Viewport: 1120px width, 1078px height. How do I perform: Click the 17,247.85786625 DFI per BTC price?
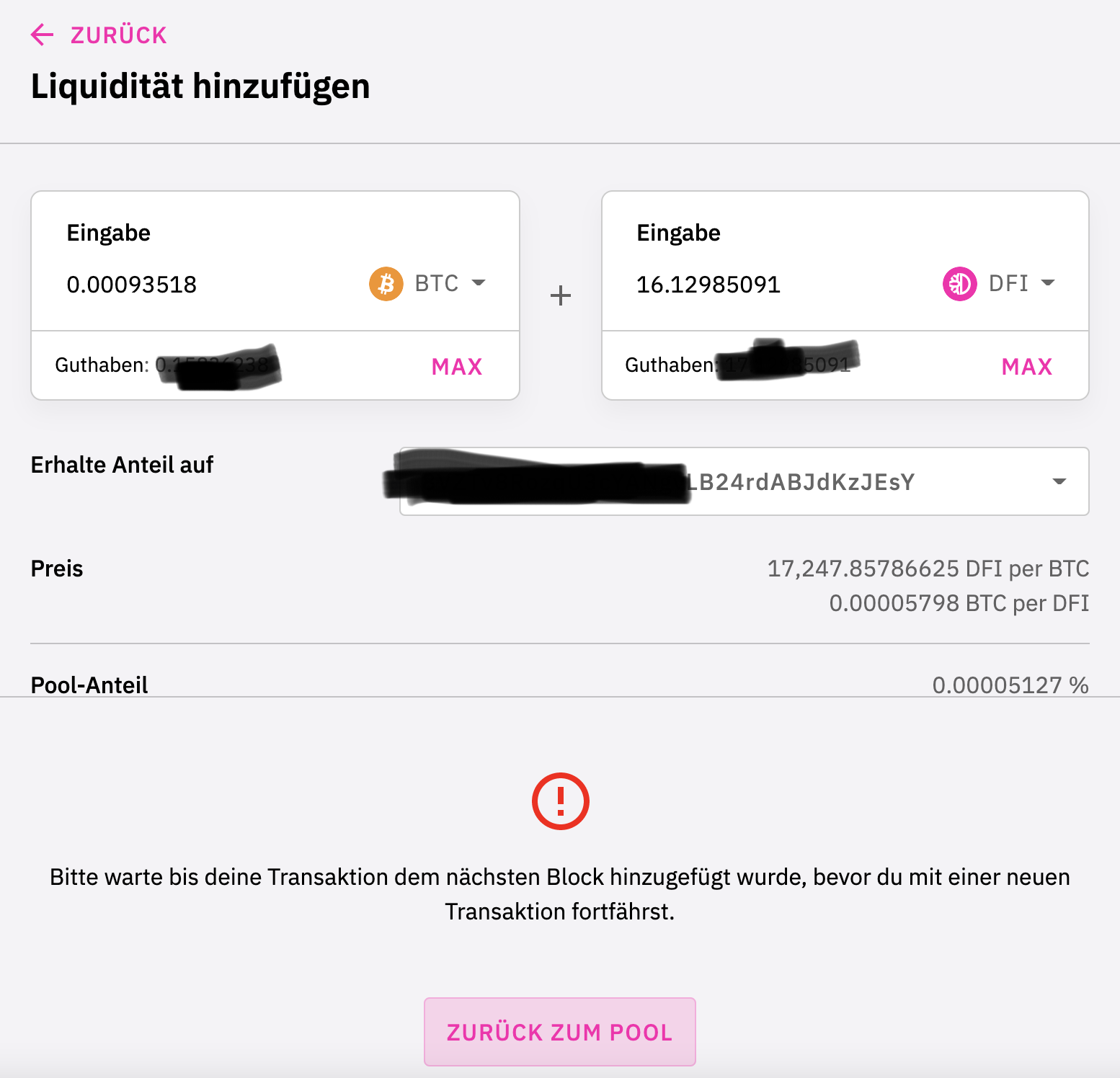pyautogui.click(x=928, y=569)
